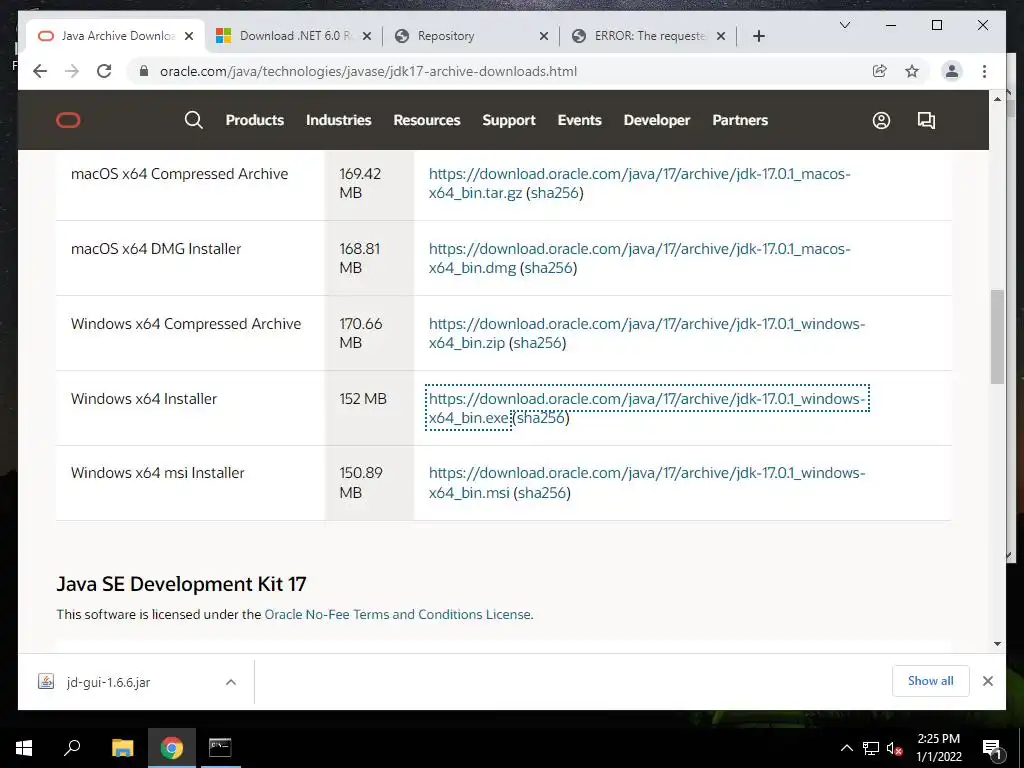The height and width of the screenshot is (768, 1024).
Task: Open a new tab with plus button
Action: (758, 36)
